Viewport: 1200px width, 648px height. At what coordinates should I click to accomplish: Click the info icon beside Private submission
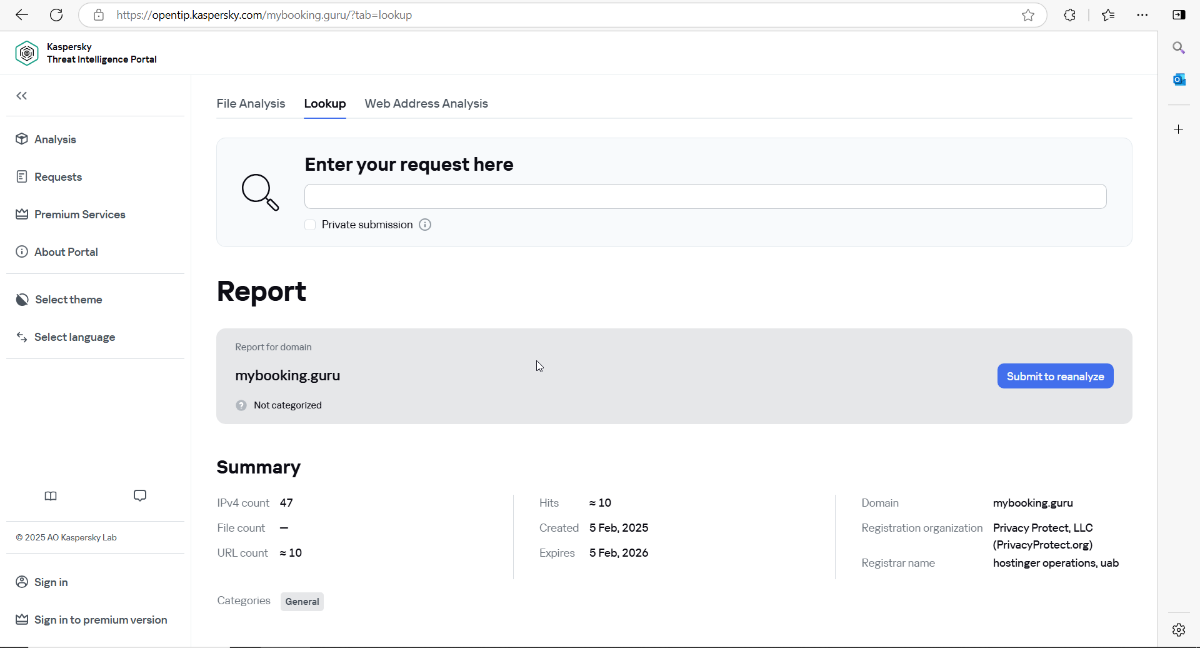click(425, 225)
